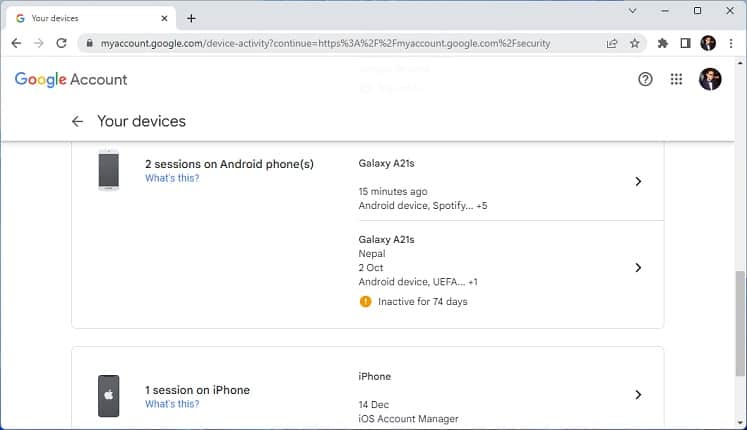Click the Your devices page title

(x=141, y=121)
